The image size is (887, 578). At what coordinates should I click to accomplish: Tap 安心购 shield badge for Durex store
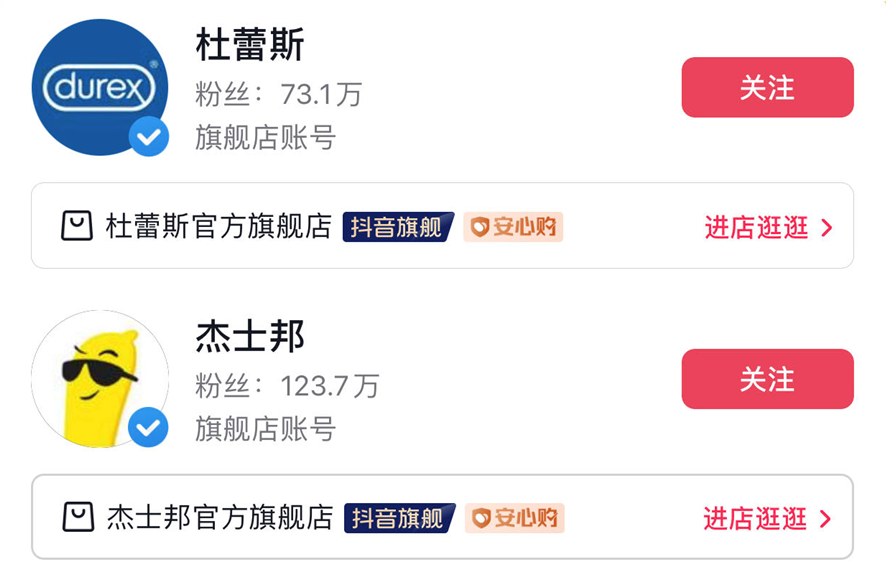513,227
